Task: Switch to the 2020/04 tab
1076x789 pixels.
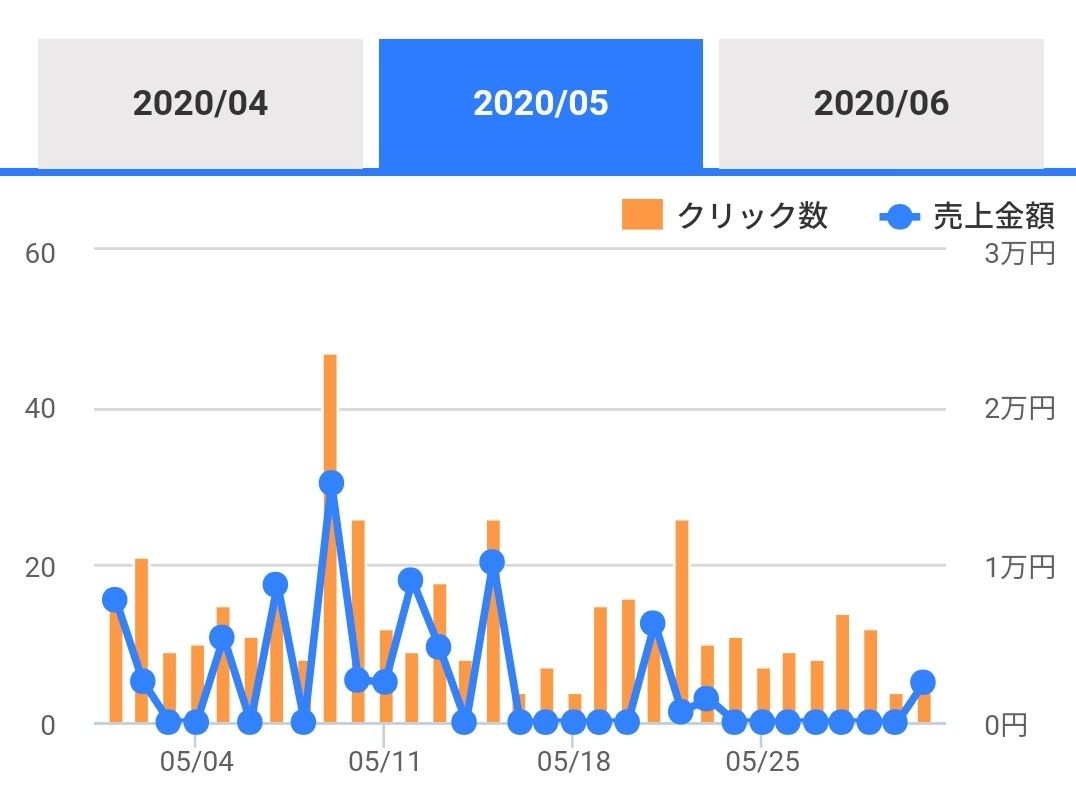Action: click(200, 103)
